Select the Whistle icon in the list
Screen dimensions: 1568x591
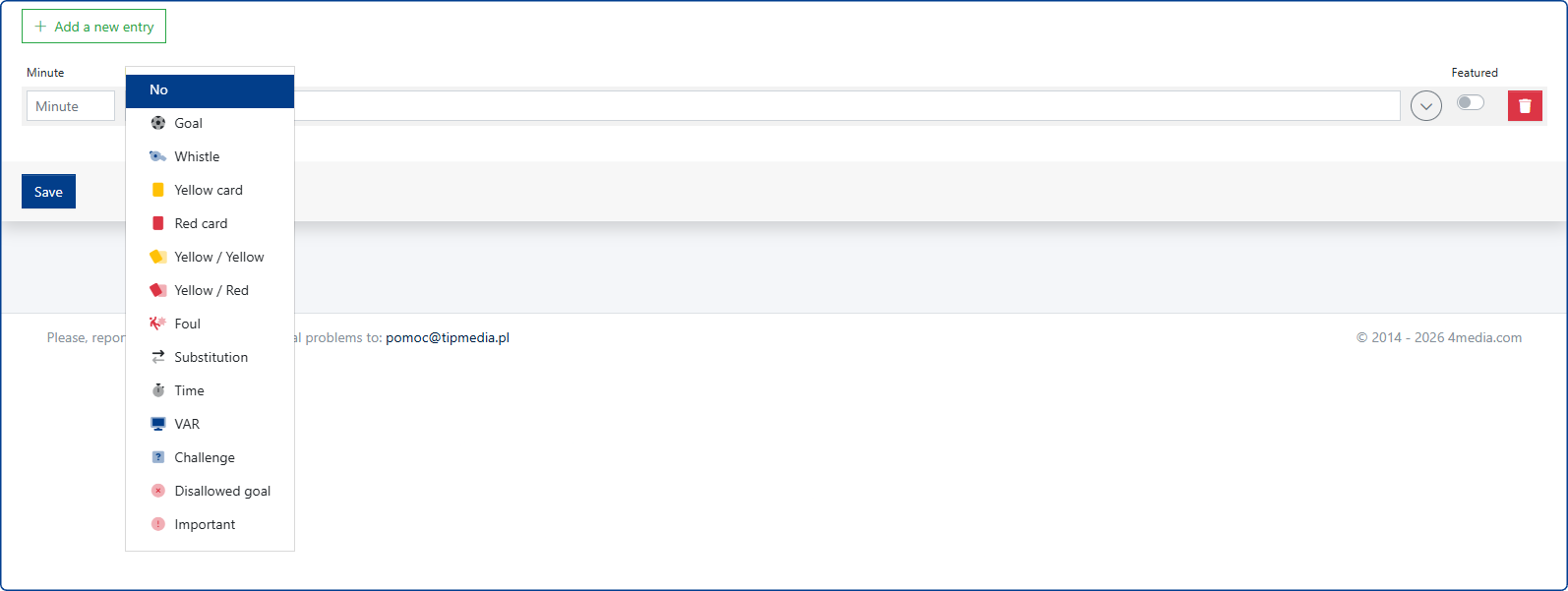coord(157,156)
